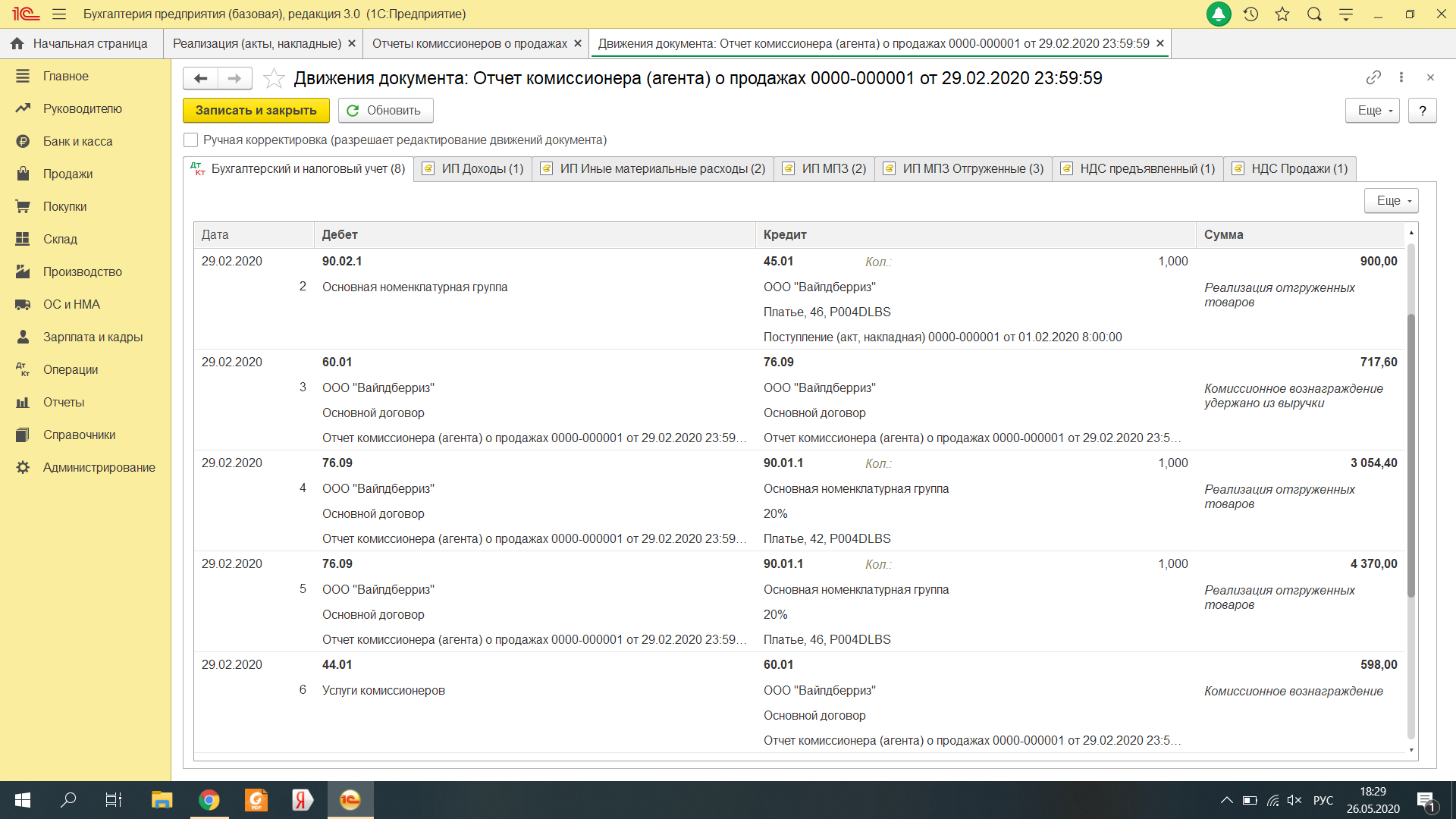Screen dimensions: 1456x819
Task: Open the Банк и касса section
Action: coord(77,141)
